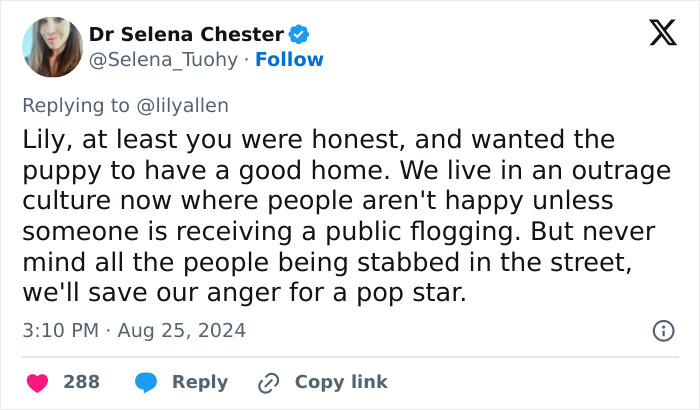The width and height of the screenshot is (700, 410).
Task: Click the Dr Selena Chester display name
Action: [x=187, y=34]
